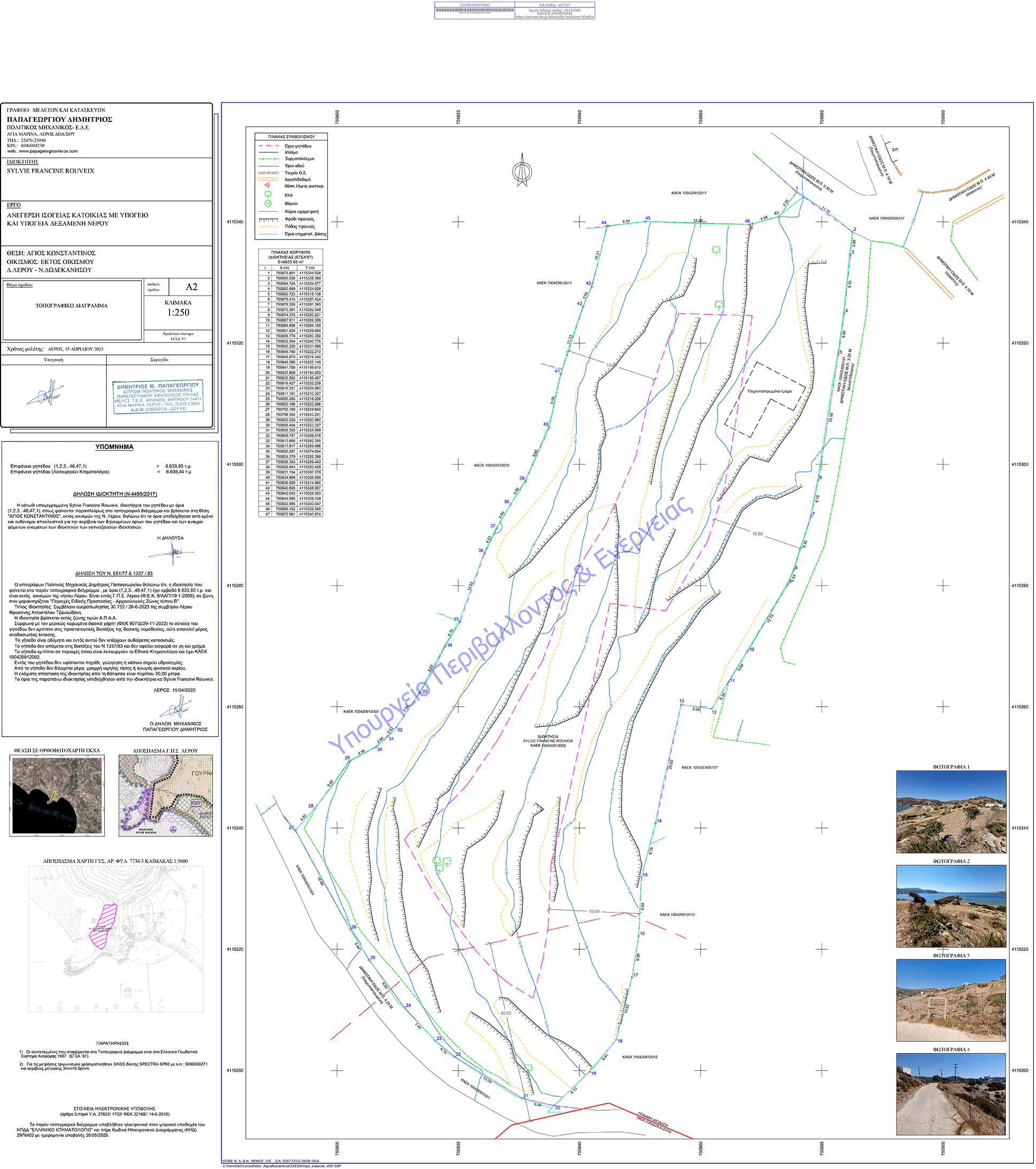Click the ΓΥΣ 1:5000 map excerpt
This screenshot has width=1036, height=1169.
[x=116, y=939]
